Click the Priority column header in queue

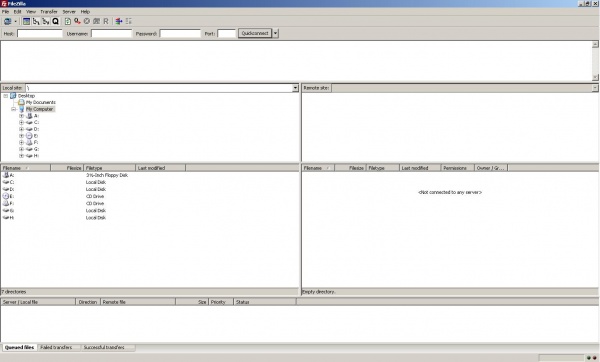click(x=221, y=302)
